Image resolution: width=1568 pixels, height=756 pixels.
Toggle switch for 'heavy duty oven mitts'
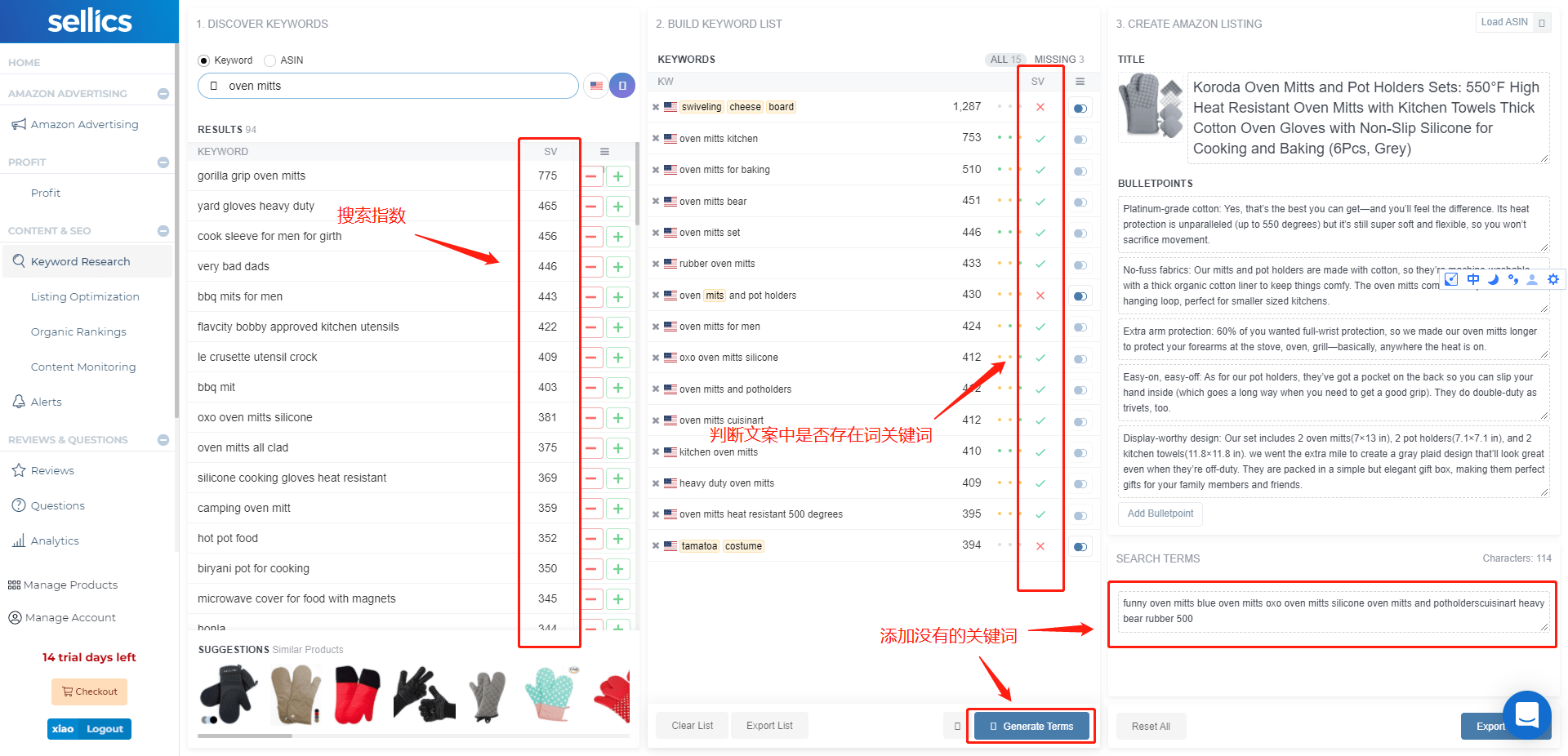click(1080, 484)
